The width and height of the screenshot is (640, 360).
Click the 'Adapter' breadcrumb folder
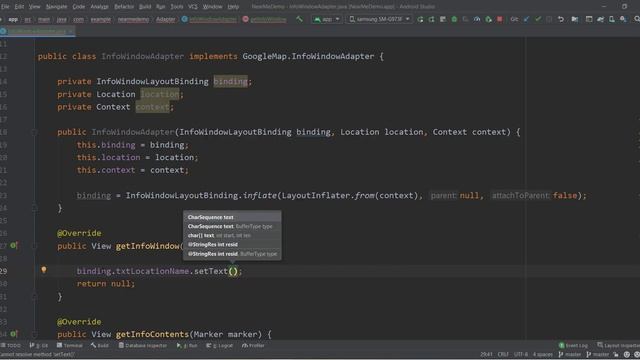166,19
